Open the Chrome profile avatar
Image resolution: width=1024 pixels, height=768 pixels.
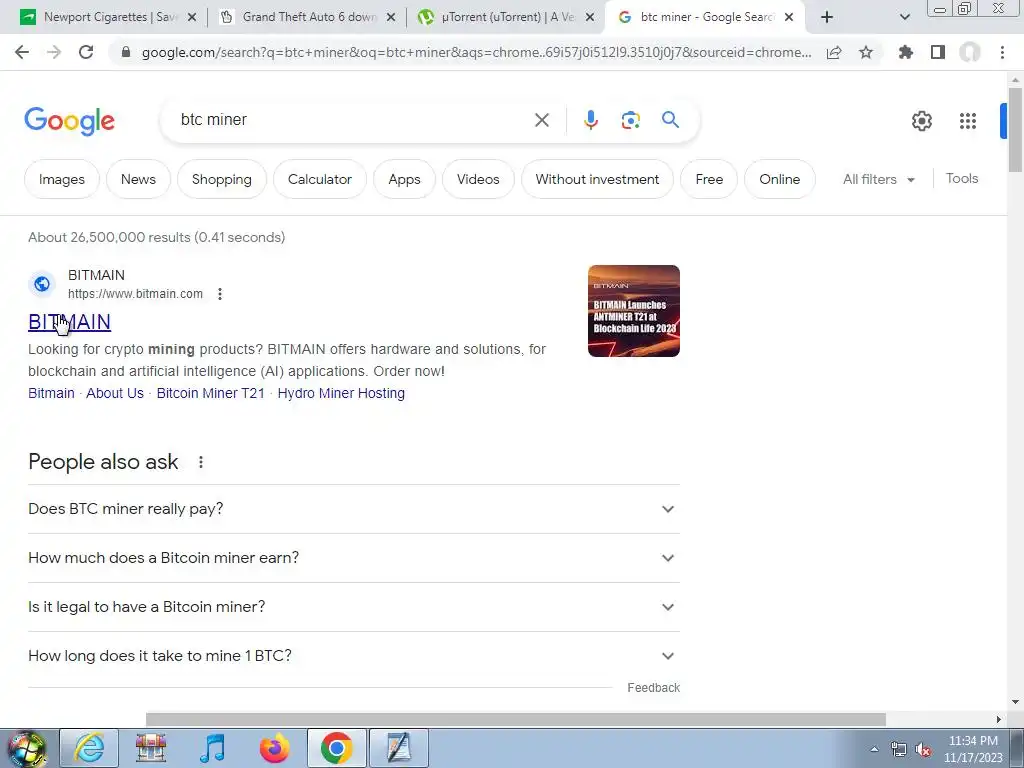970,52
